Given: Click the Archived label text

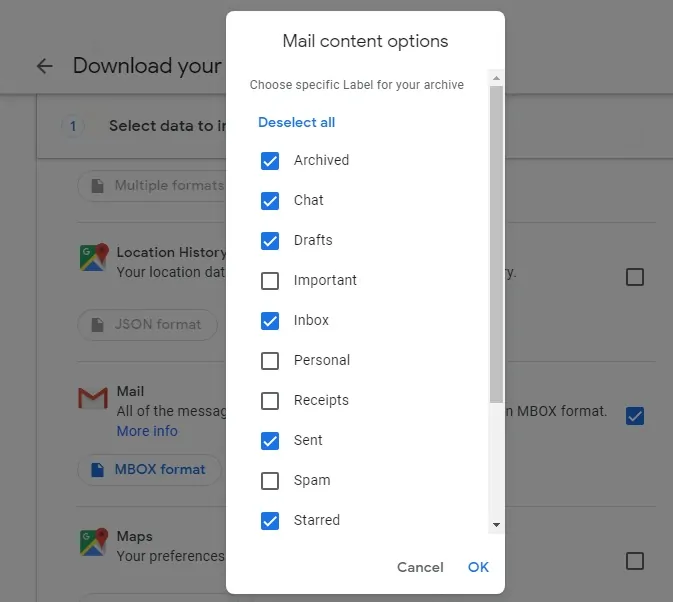Looking at the screenshot, I should tap(321, 160).
